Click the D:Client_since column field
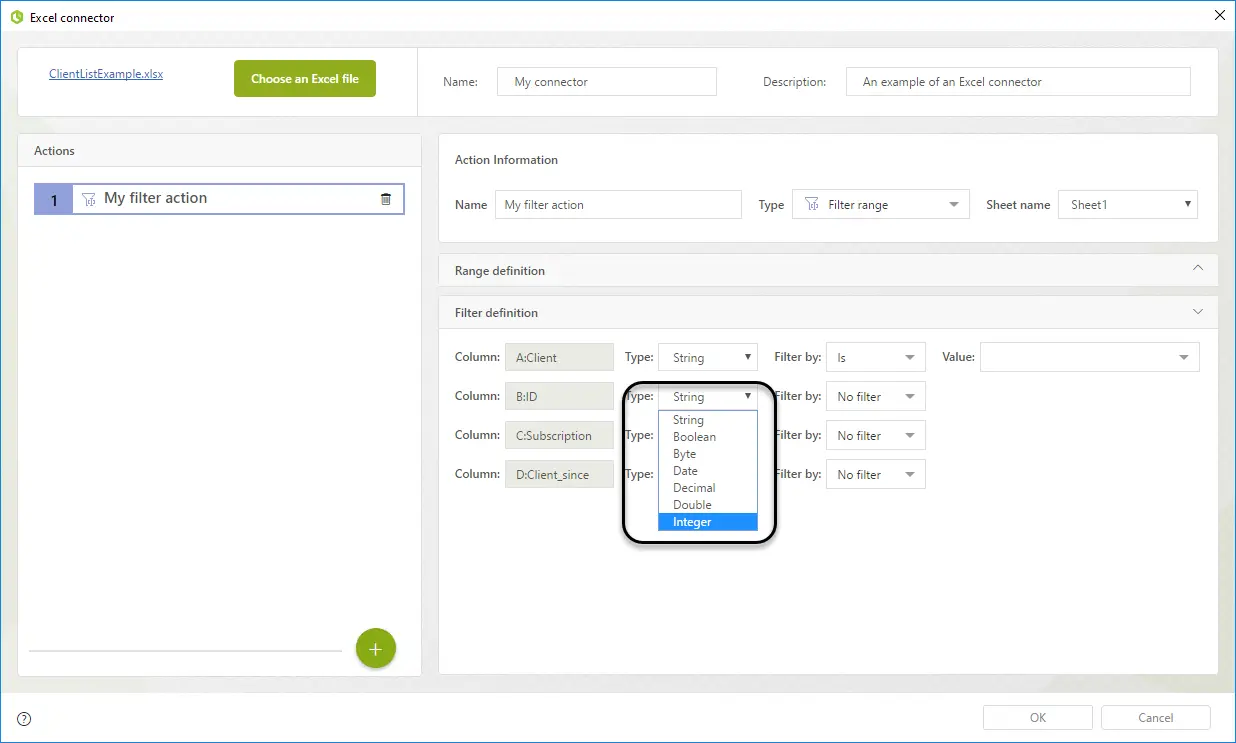Image resolution: width=1236 pixels, height=743 pixels. tap(559, 474)
